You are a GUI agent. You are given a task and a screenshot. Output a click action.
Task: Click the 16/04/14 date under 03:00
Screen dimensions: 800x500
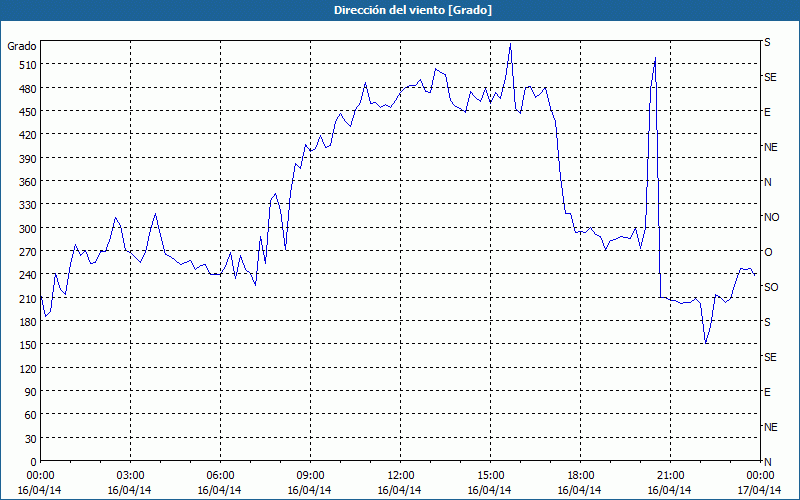[x=130, y=490]
